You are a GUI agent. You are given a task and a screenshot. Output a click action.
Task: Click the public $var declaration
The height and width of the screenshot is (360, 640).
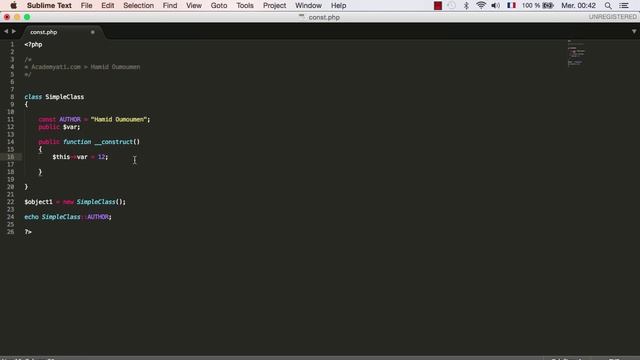point(59,127)
